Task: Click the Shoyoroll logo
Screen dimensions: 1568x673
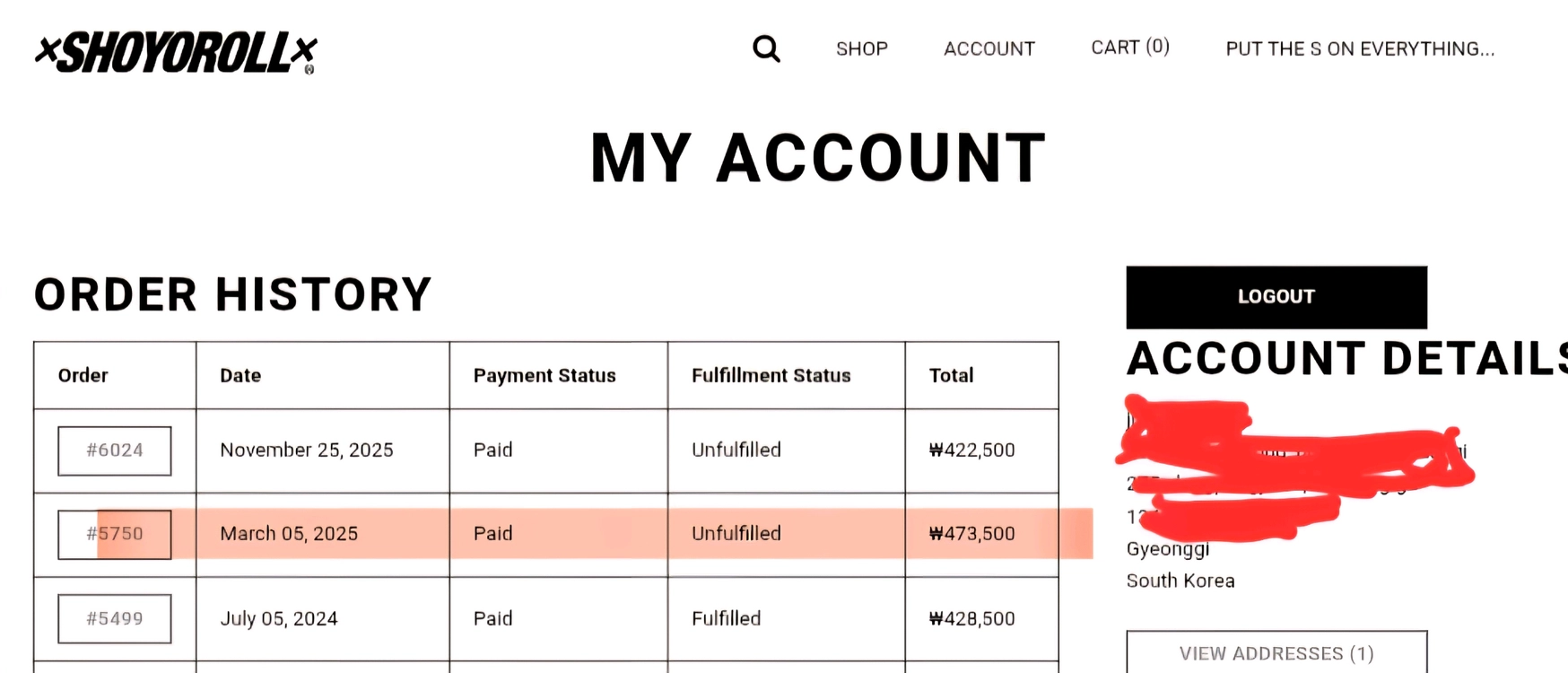Action: click(176, 53)
